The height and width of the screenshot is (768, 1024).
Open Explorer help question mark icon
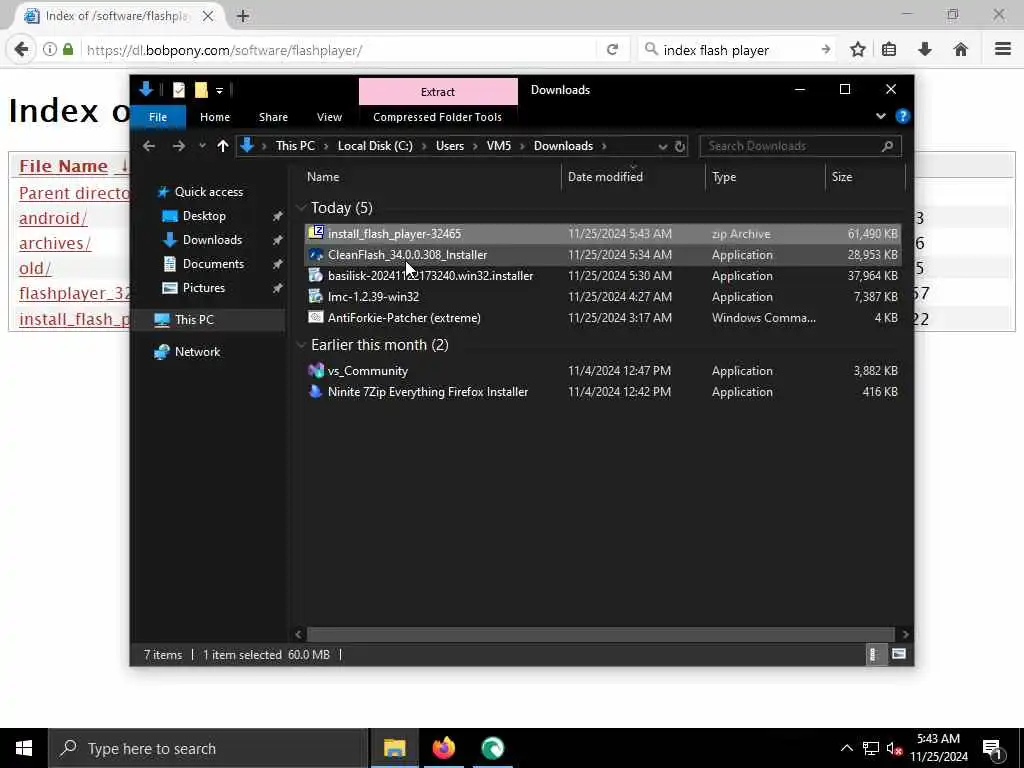[903, 116]
